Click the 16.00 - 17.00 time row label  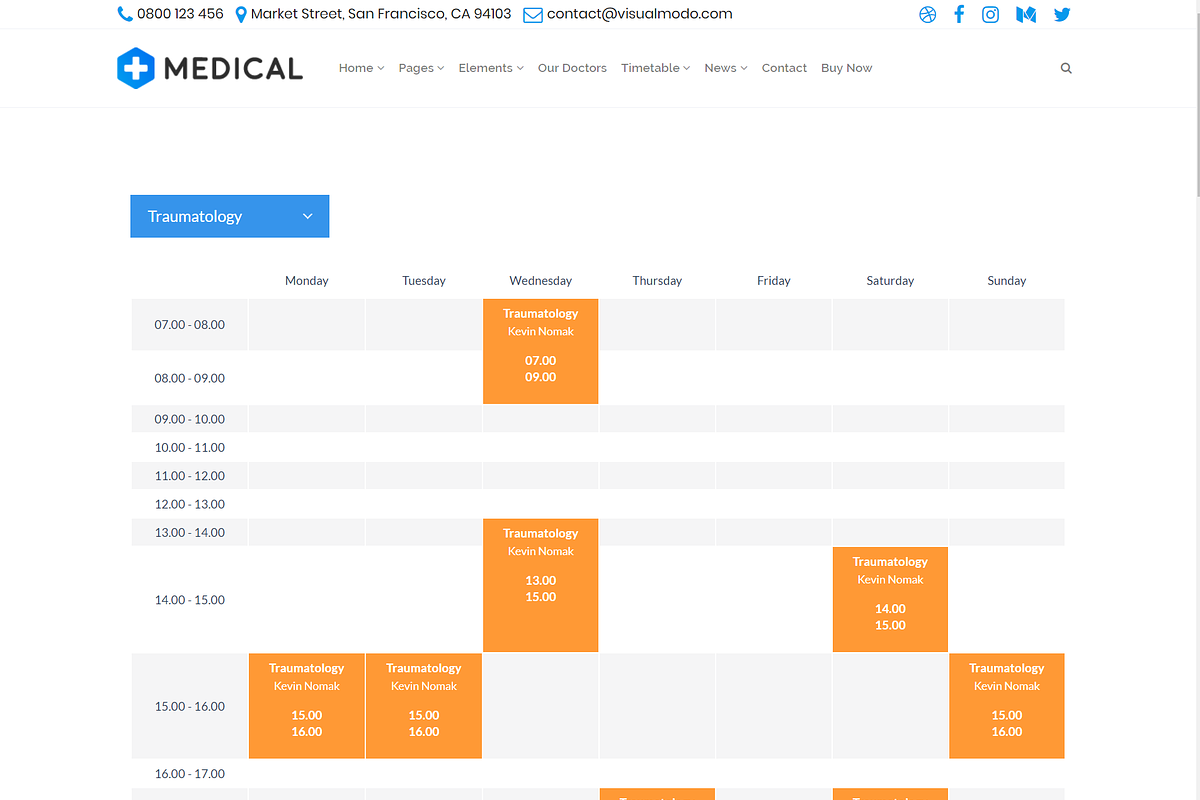(190, 774)
